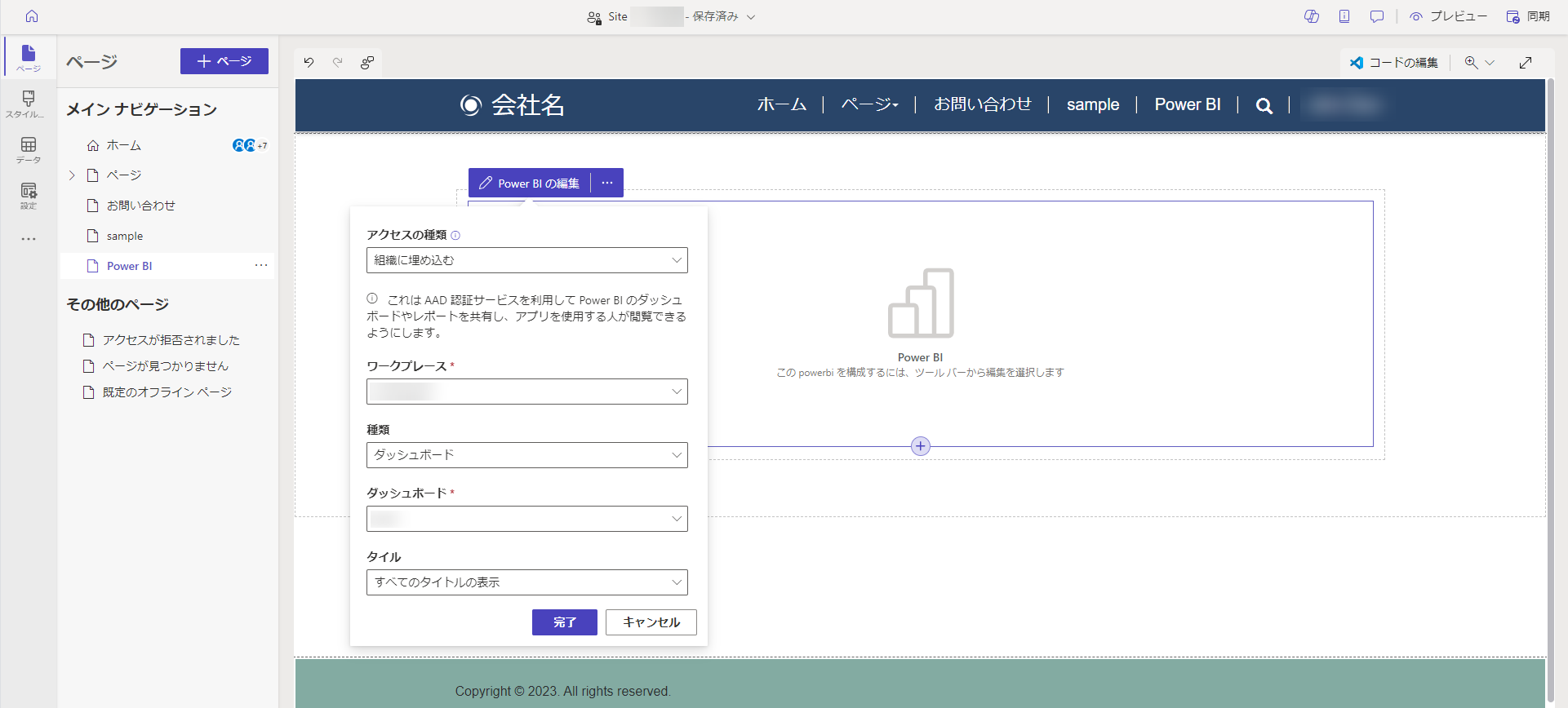Click Power BI の編集 button

pos(529,183)
